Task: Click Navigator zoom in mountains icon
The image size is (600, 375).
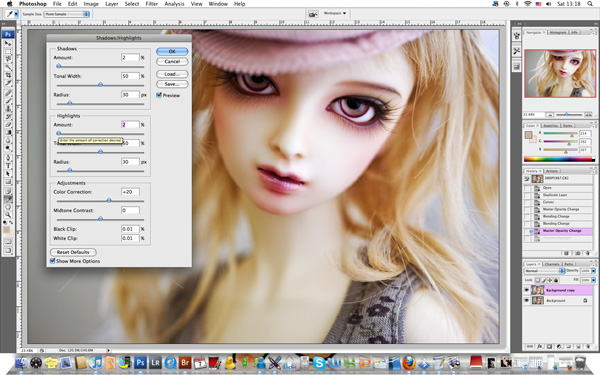Action: click(588, 114)
